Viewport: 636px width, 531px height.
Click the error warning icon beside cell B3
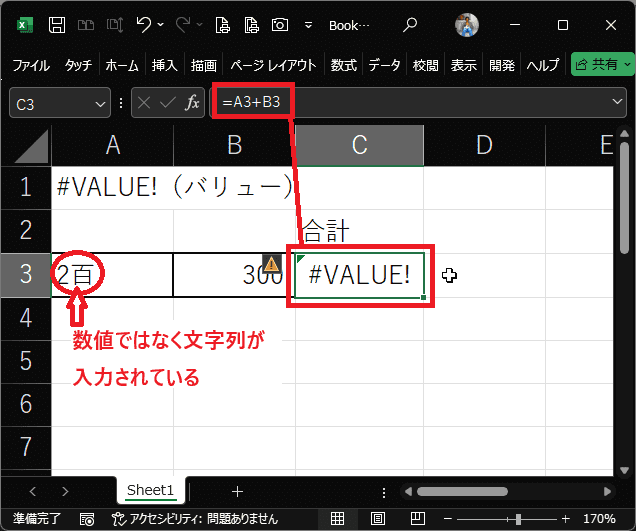coord(271,264)
